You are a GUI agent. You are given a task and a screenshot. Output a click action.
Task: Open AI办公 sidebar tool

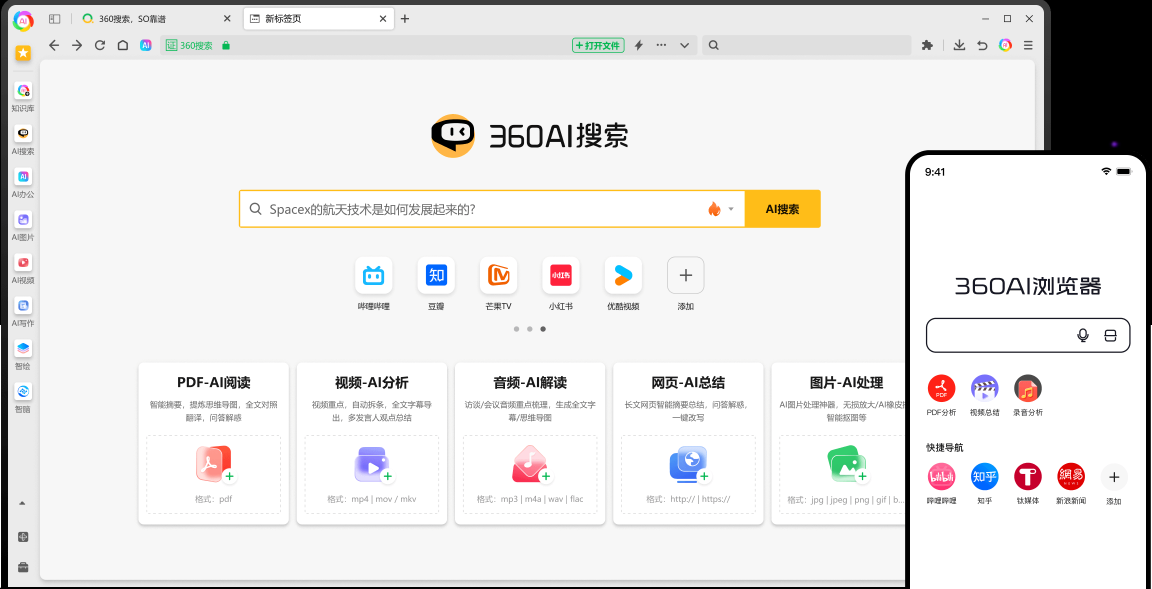24,183
